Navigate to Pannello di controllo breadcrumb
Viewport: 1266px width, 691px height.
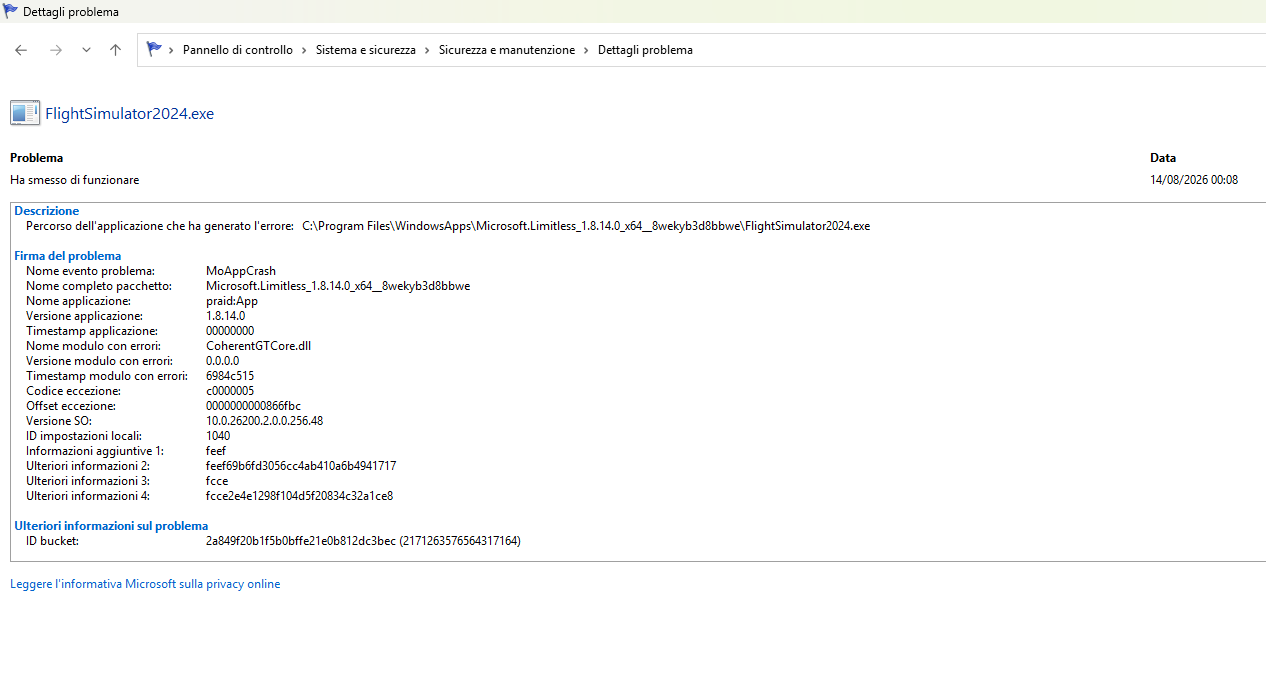tap(238, 50)
